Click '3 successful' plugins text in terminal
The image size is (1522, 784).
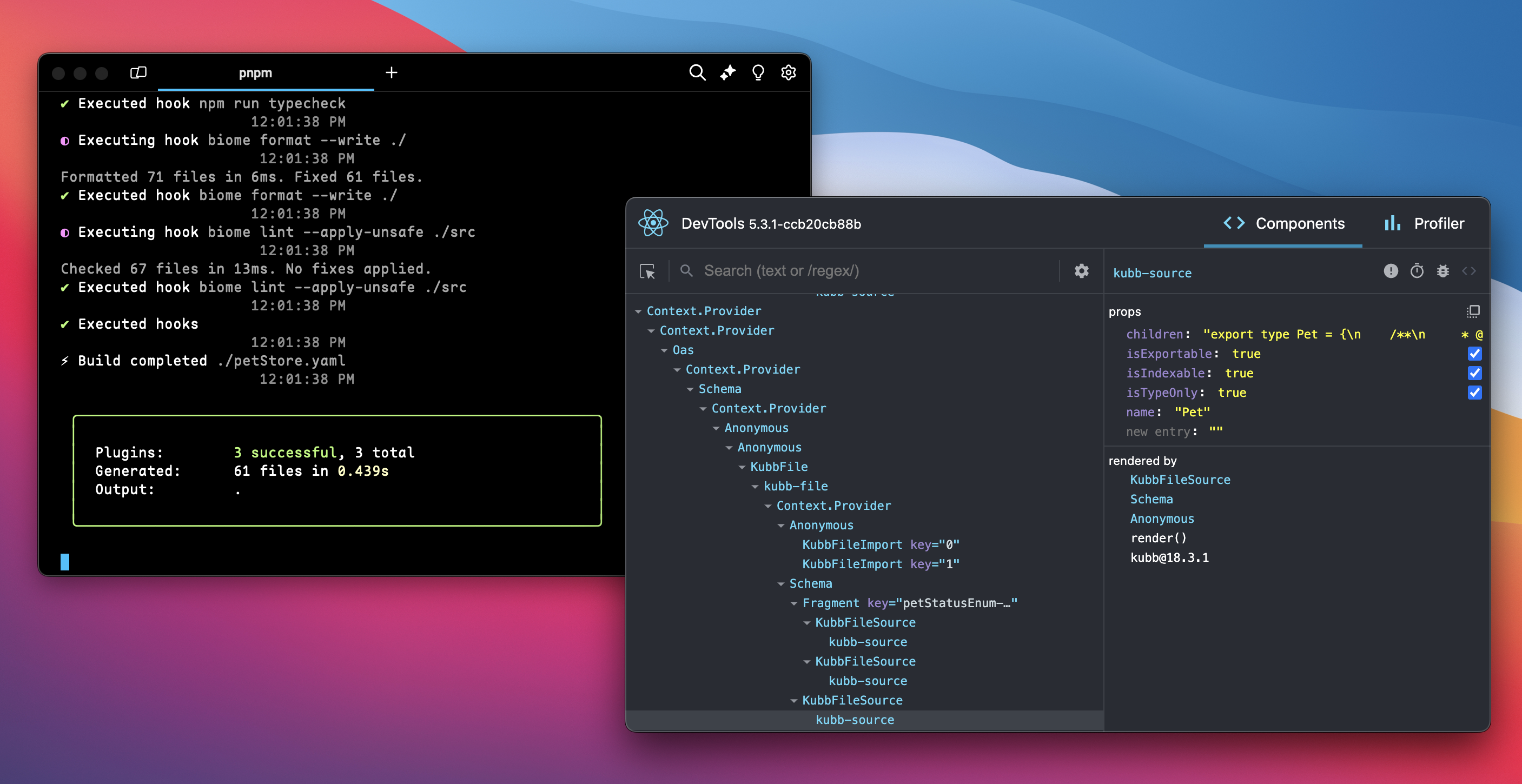click(285, 453)
